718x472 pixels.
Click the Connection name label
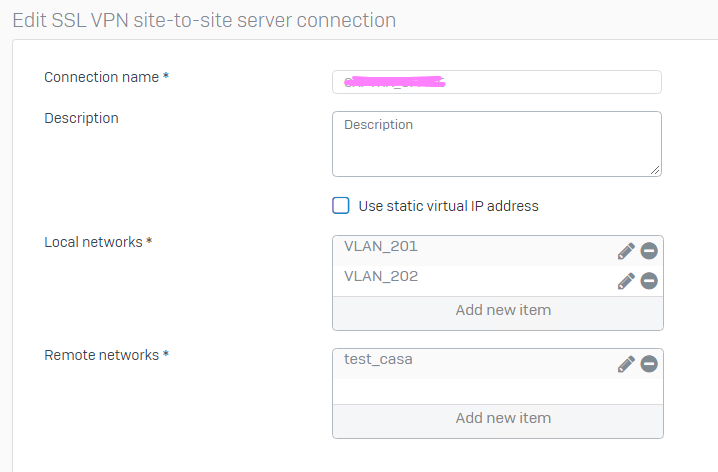point(102,77)
